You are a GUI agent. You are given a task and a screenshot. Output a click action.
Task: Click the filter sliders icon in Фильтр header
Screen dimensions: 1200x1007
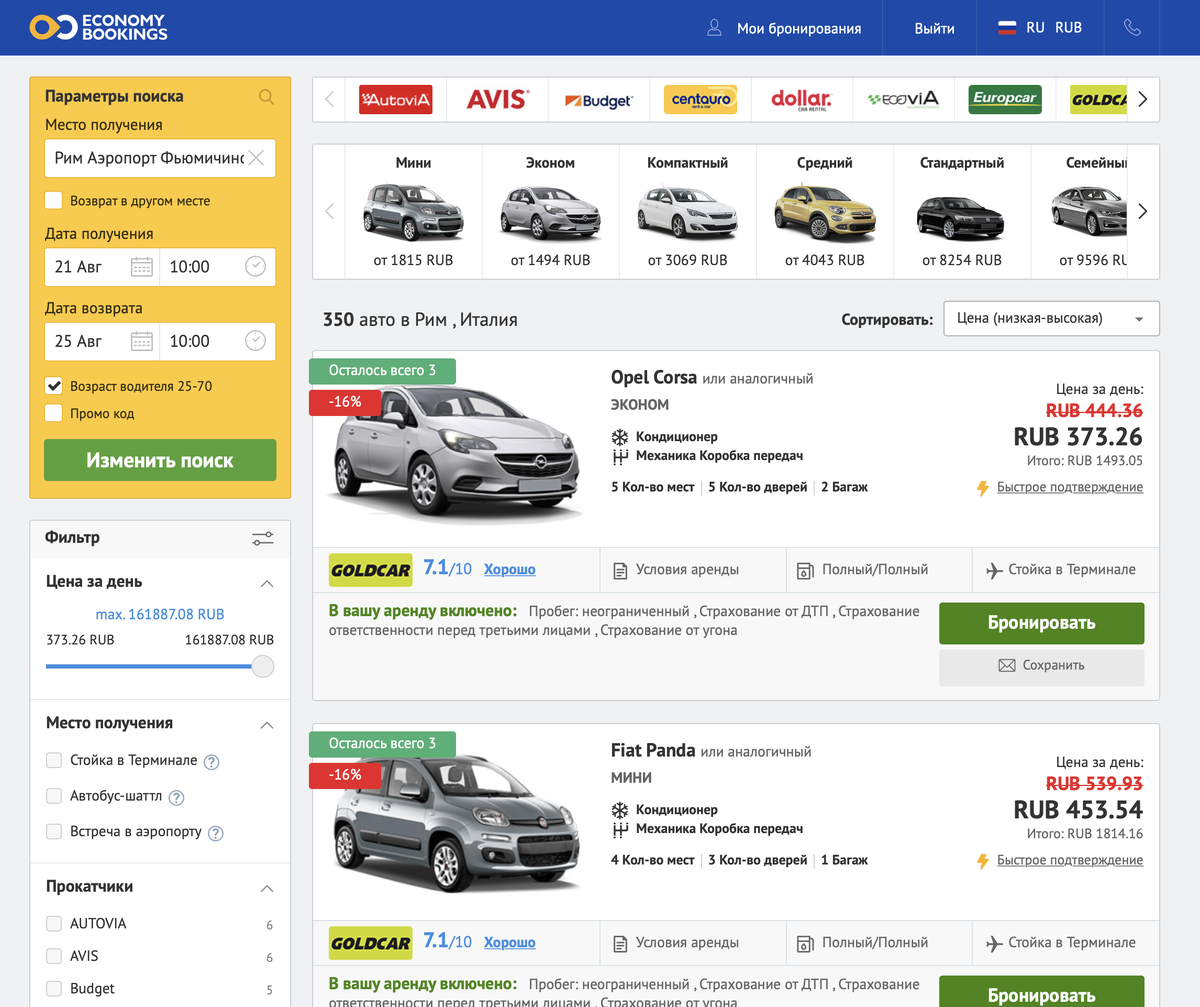coord(263,538)
